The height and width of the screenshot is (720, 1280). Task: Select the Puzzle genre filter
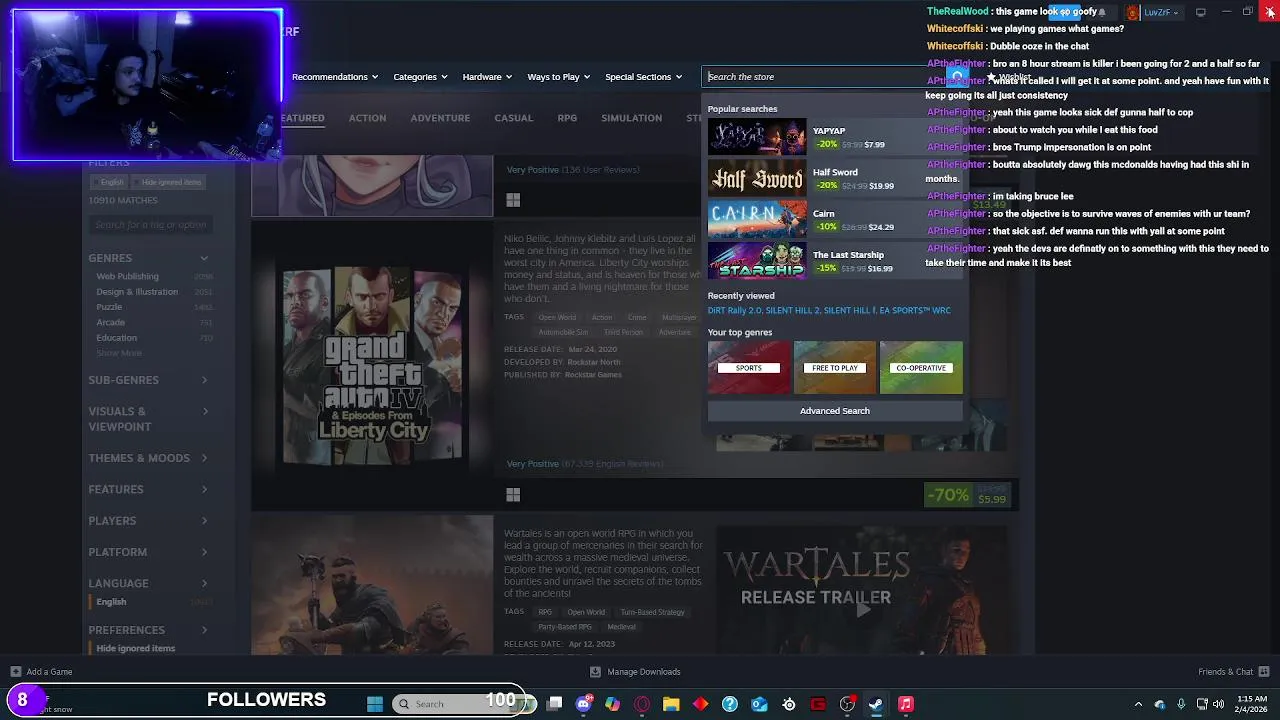coord(109,307)
